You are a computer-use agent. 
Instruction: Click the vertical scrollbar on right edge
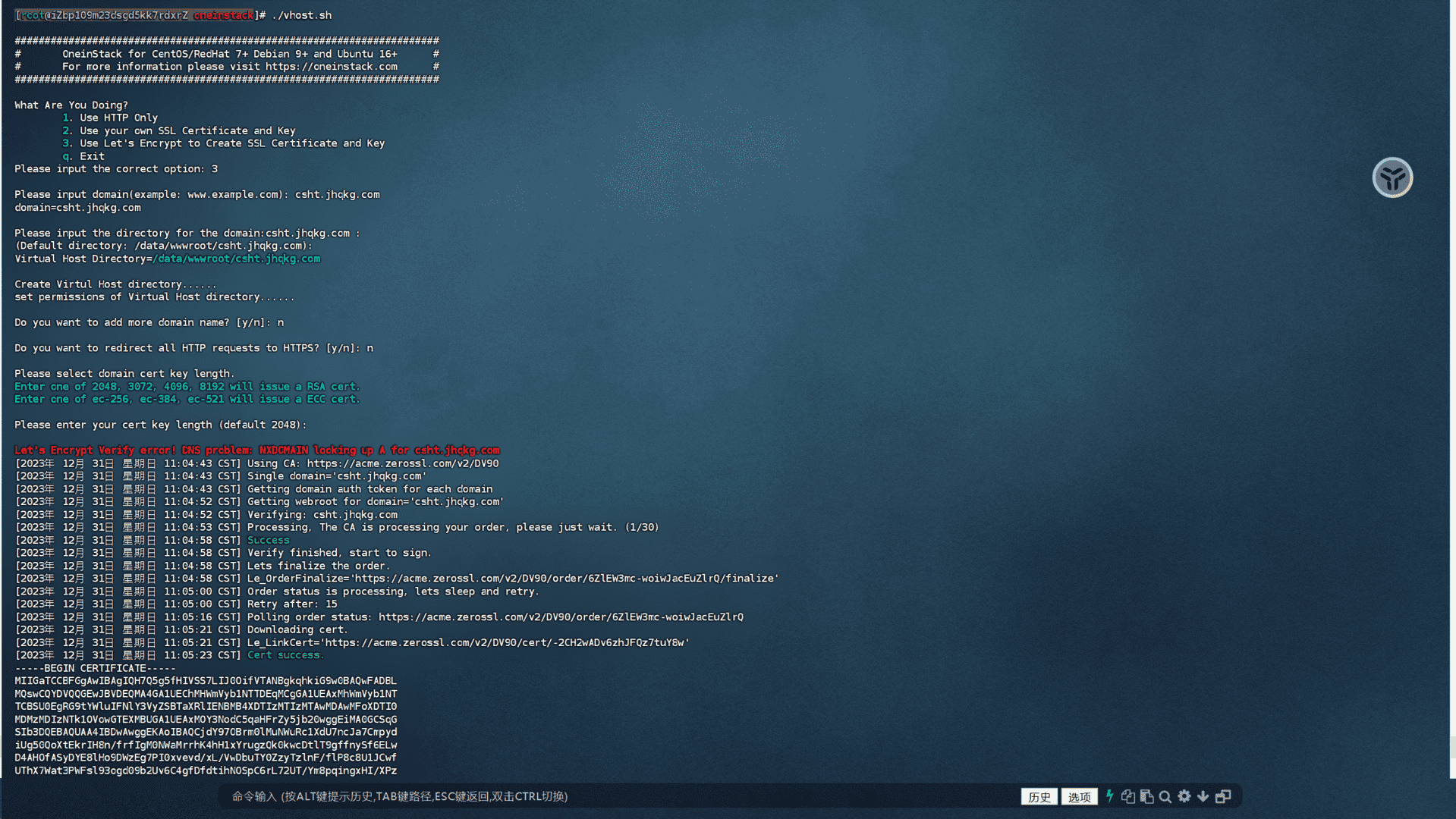pos(1452,747)
